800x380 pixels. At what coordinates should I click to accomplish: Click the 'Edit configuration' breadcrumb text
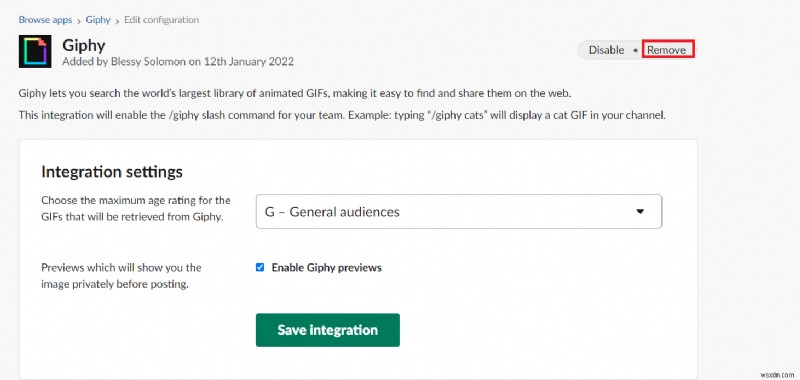point(162,20)
